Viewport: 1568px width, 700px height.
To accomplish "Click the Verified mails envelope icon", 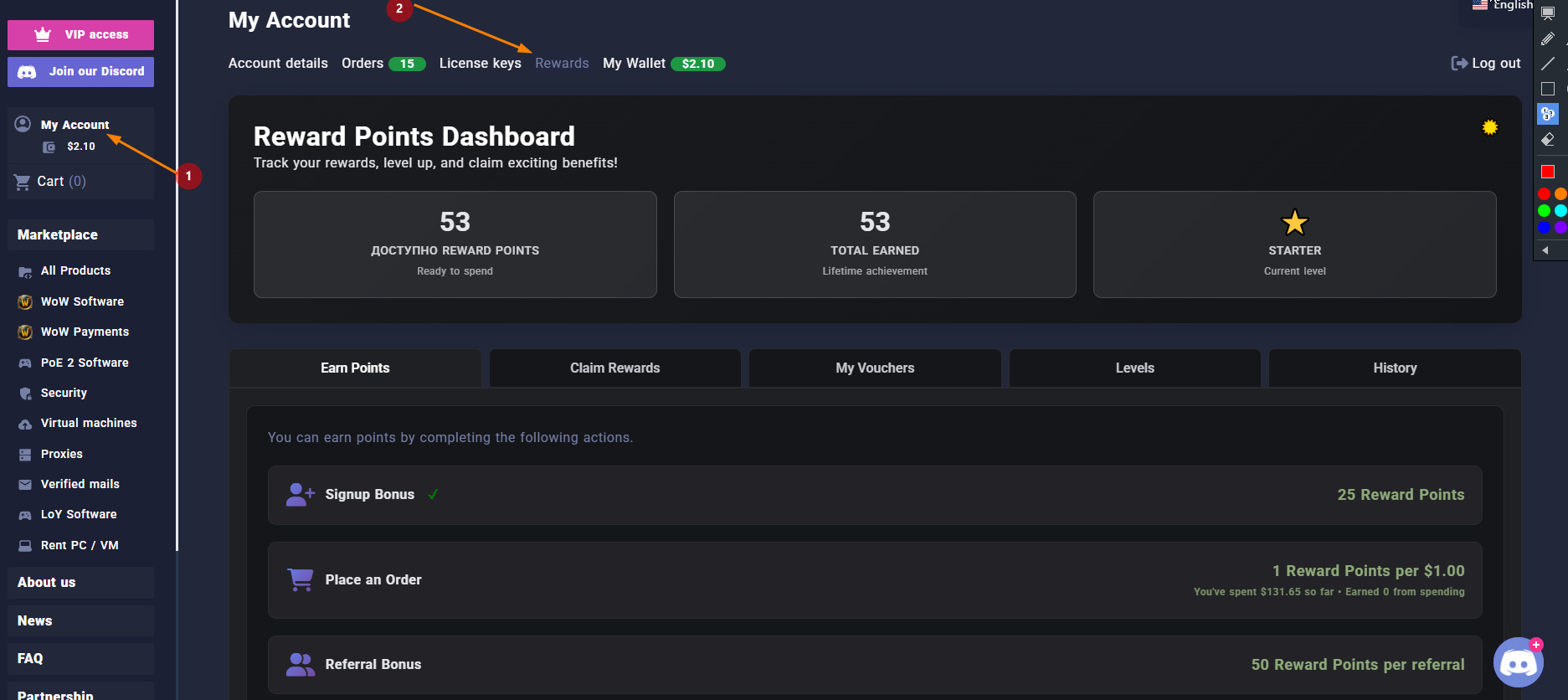I will click(25, 485).
